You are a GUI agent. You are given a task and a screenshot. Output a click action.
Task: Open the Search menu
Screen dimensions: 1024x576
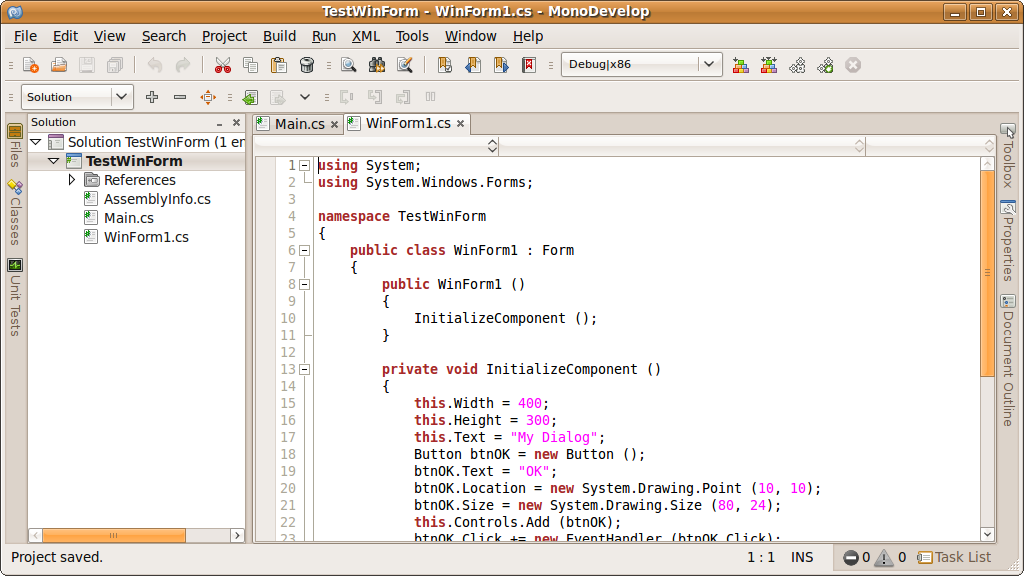[164, 36]
